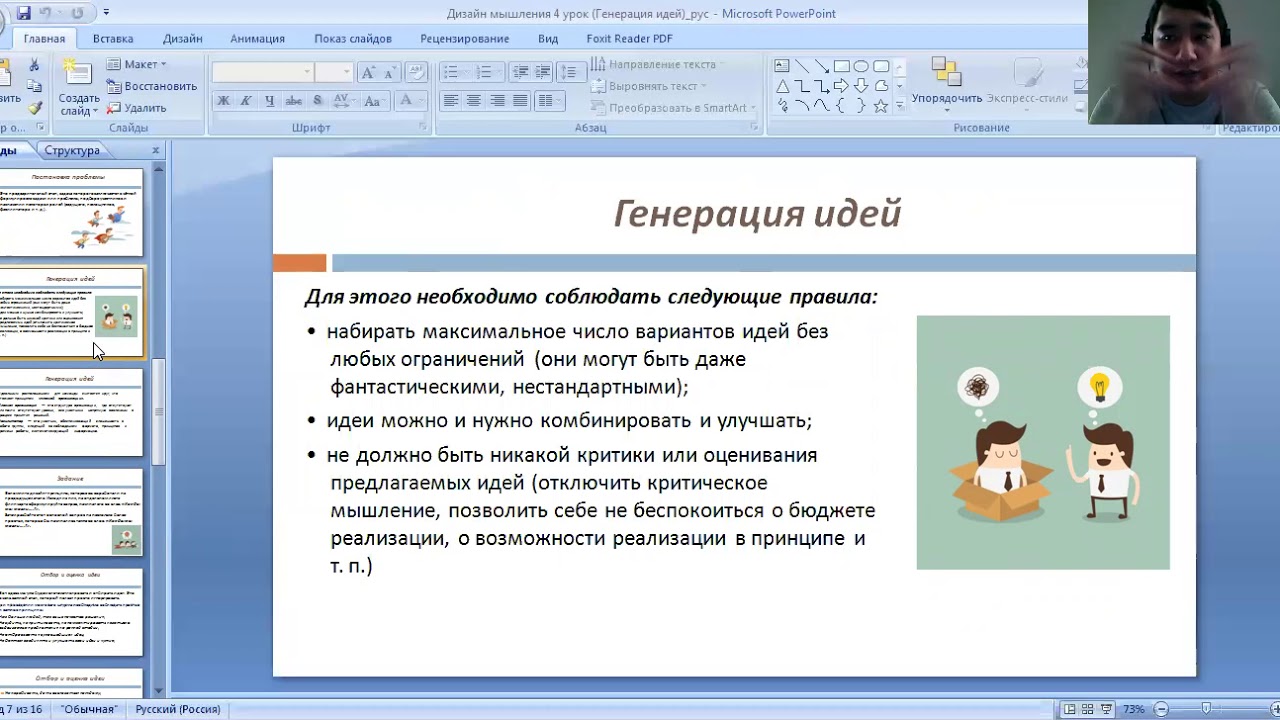Click Выровнять текст button
The width and height of the screenshot is (1280, 720).
click(648, 86)
